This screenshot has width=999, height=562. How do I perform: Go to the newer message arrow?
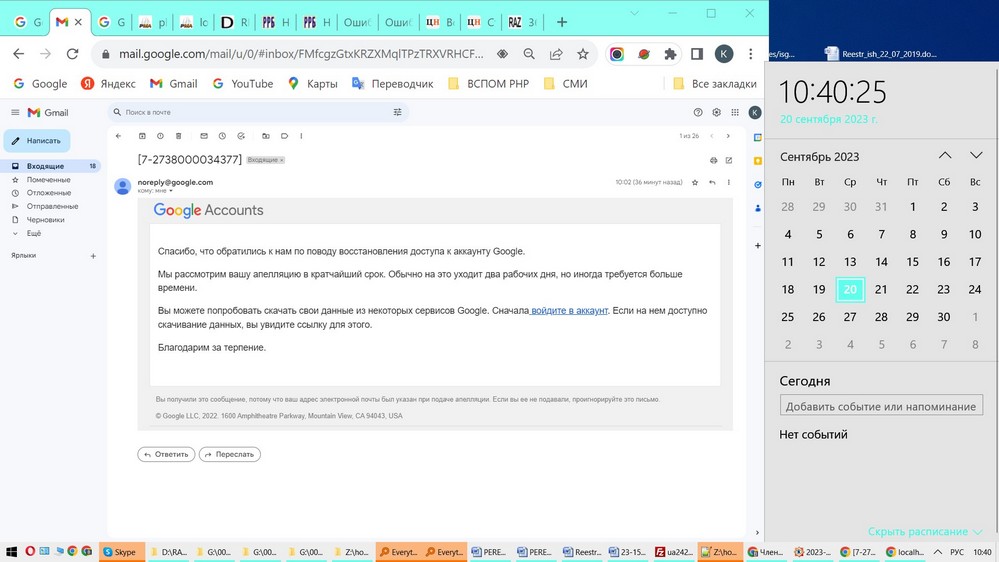(712, 136)
